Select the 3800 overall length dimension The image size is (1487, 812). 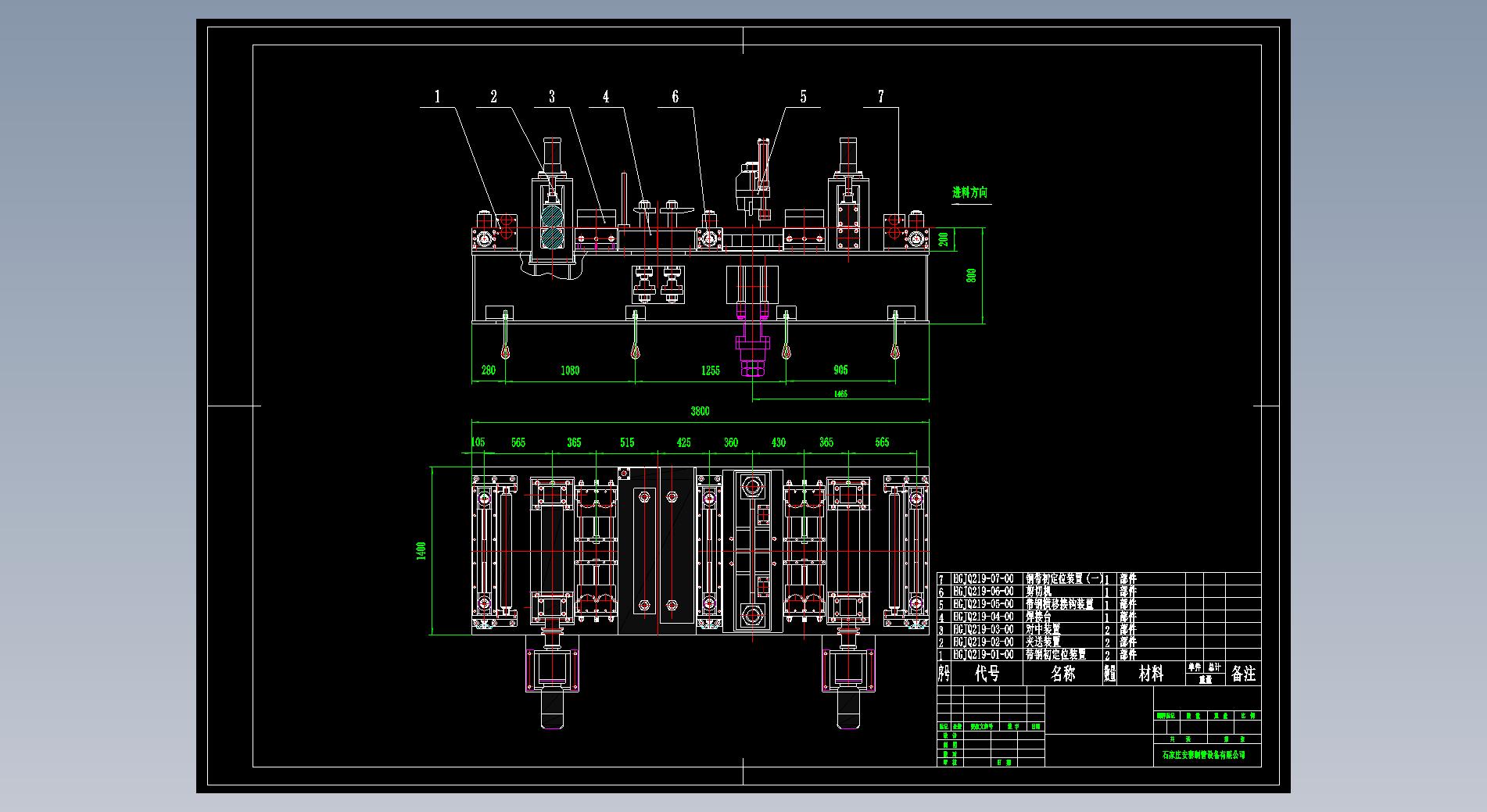(700, 411)
